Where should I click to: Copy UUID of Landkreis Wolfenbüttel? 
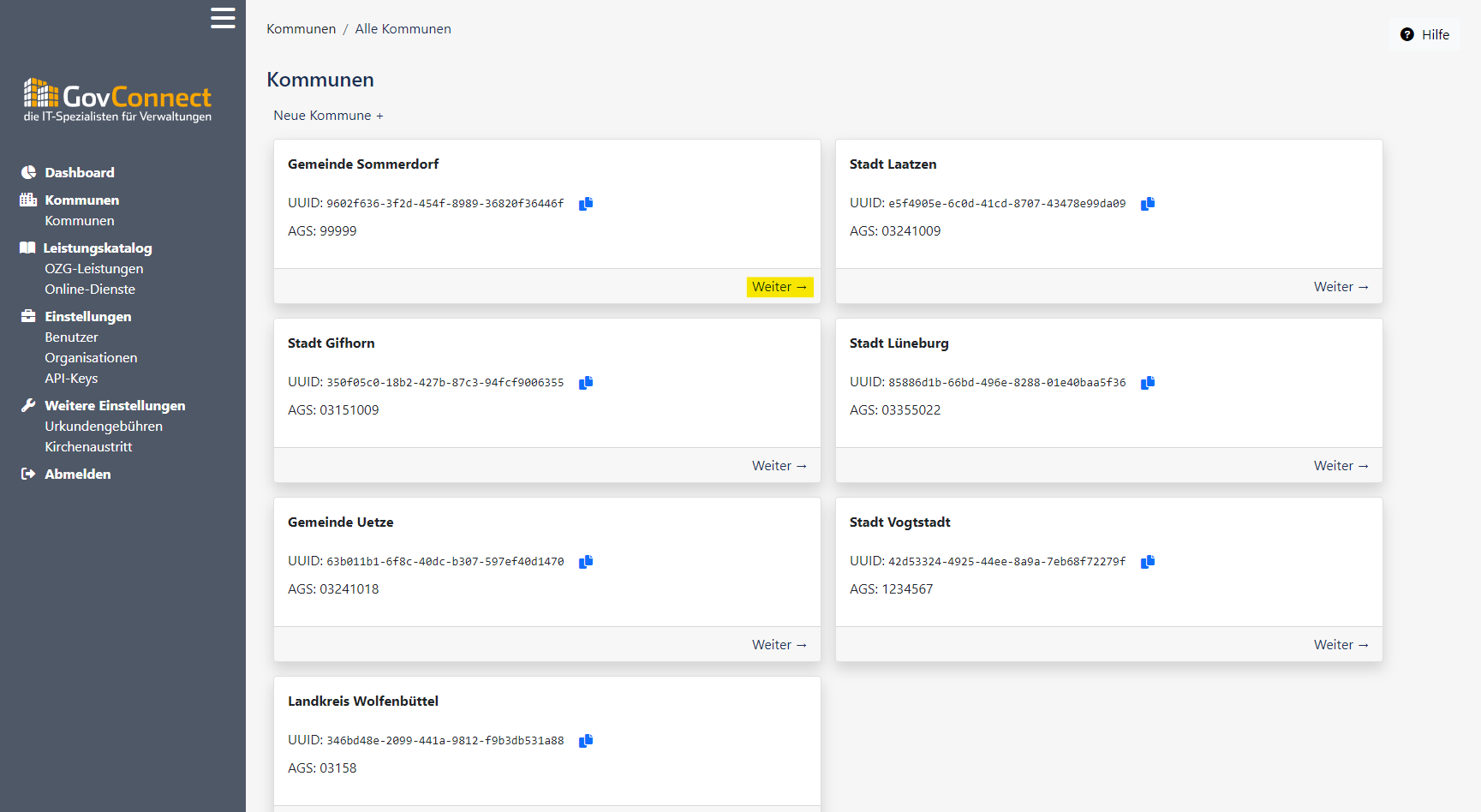click(586, 741)
